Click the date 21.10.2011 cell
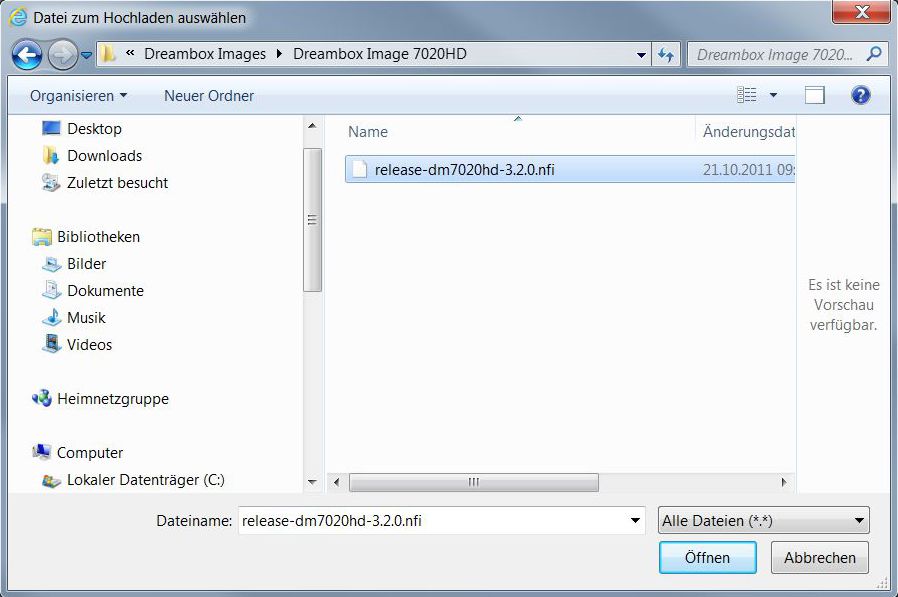 [748, 170]
